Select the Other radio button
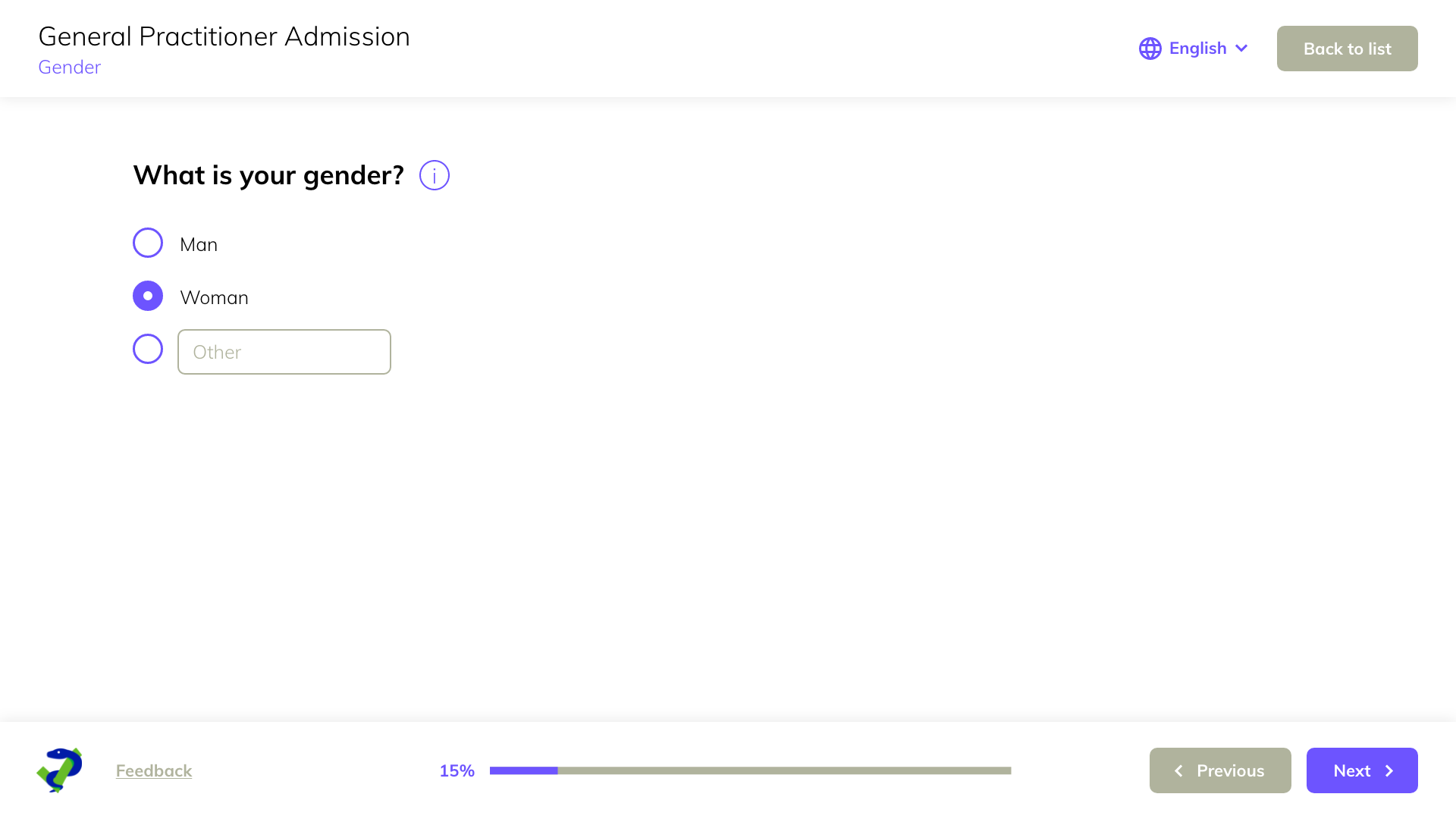This screenshot has width=1456, height=819. tap(148, 349)
